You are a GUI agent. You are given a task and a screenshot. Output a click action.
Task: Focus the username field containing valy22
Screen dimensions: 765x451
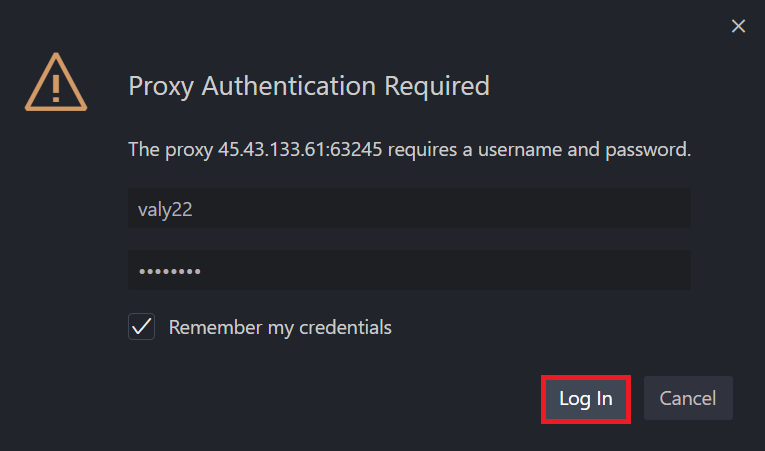[x=409, y=208]
